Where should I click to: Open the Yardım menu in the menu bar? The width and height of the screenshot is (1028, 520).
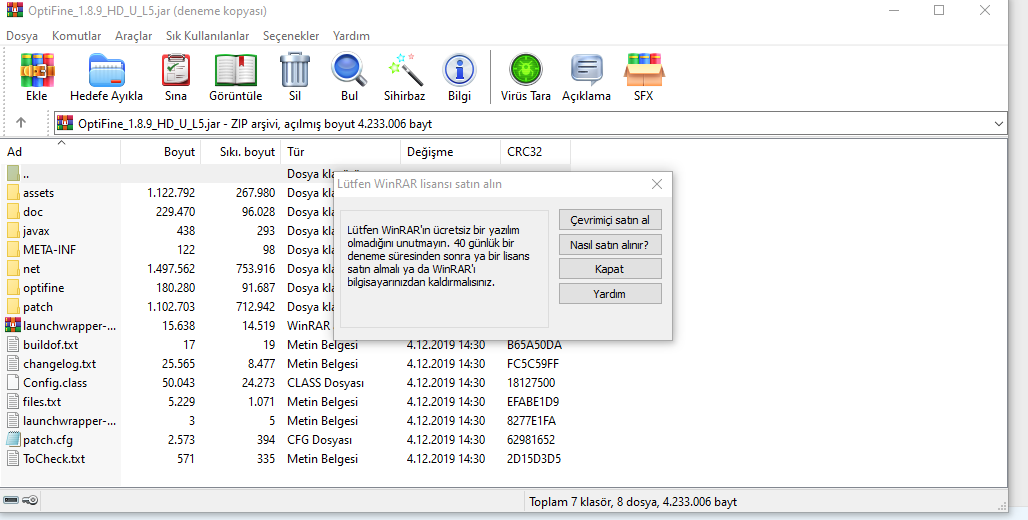pyautogui.click(x=351, y=36)
